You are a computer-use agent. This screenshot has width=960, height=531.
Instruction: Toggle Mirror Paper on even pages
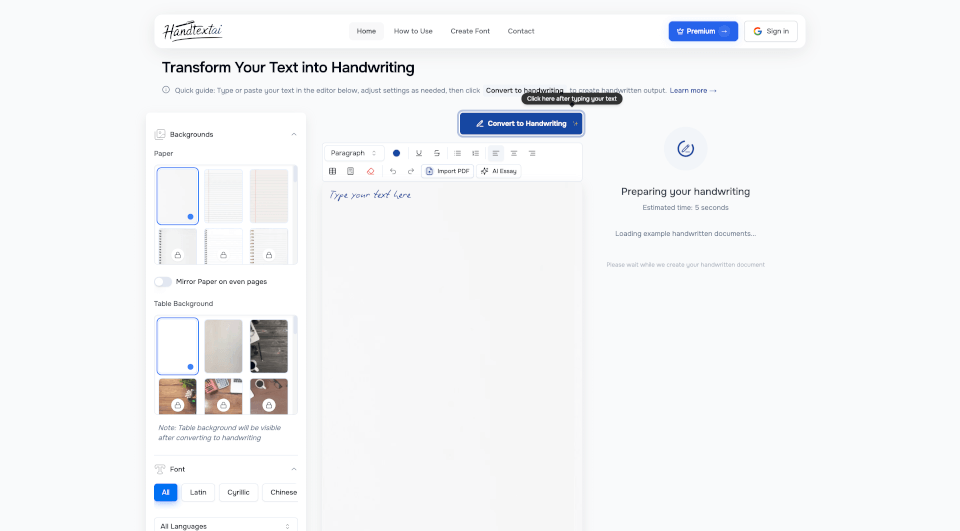(163, 282)
